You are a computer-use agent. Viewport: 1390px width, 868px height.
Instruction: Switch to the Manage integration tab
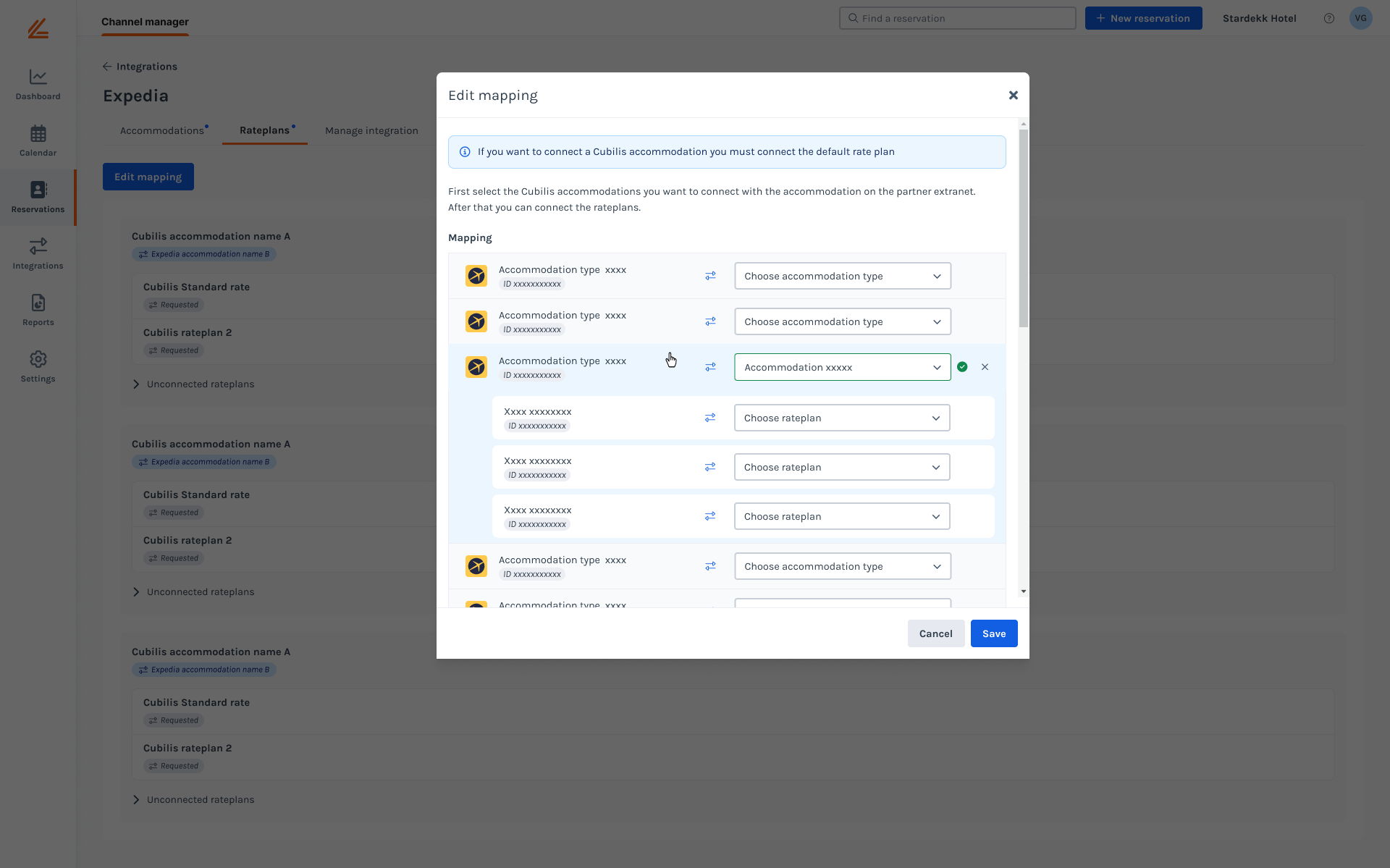tap(371, 131)
